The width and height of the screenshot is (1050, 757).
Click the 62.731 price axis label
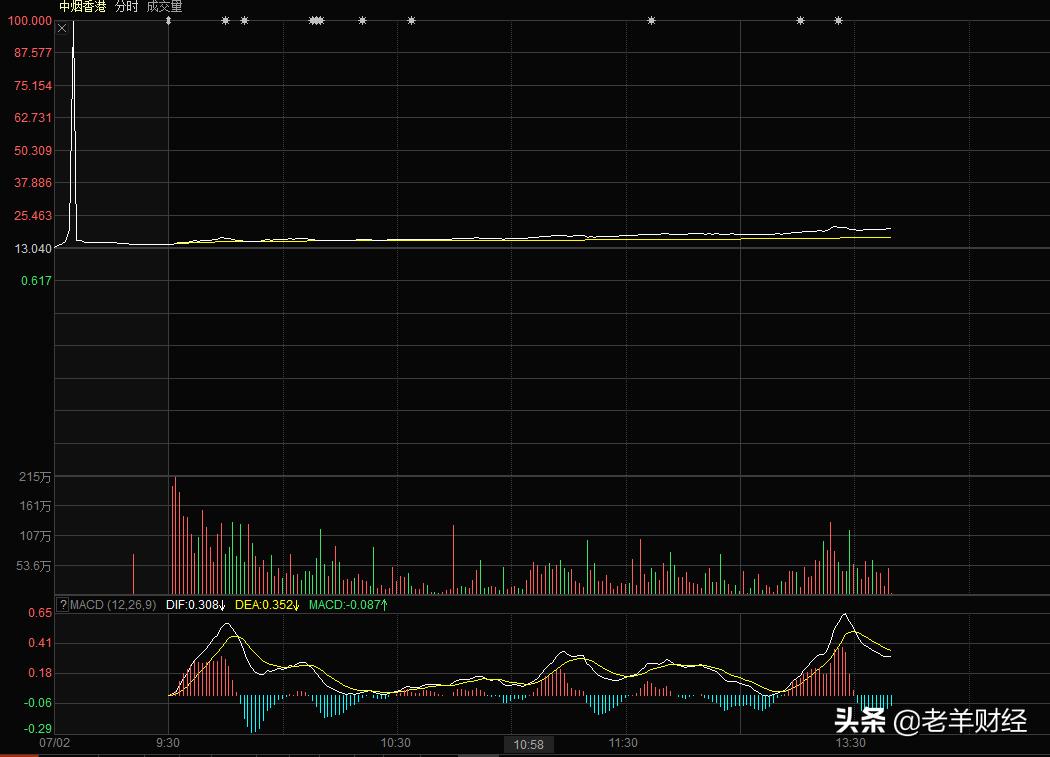(33, 118)
